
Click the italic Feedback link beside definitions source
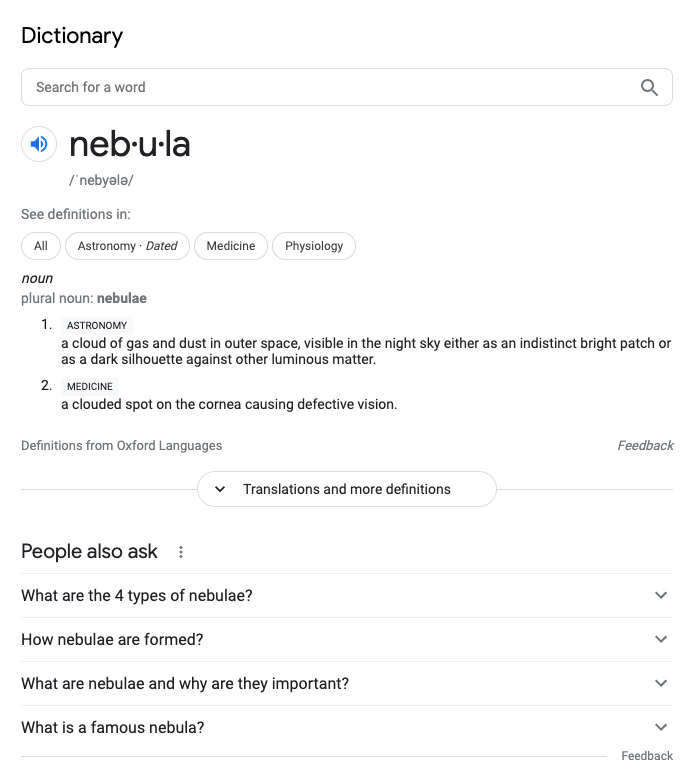coord(645,446)
